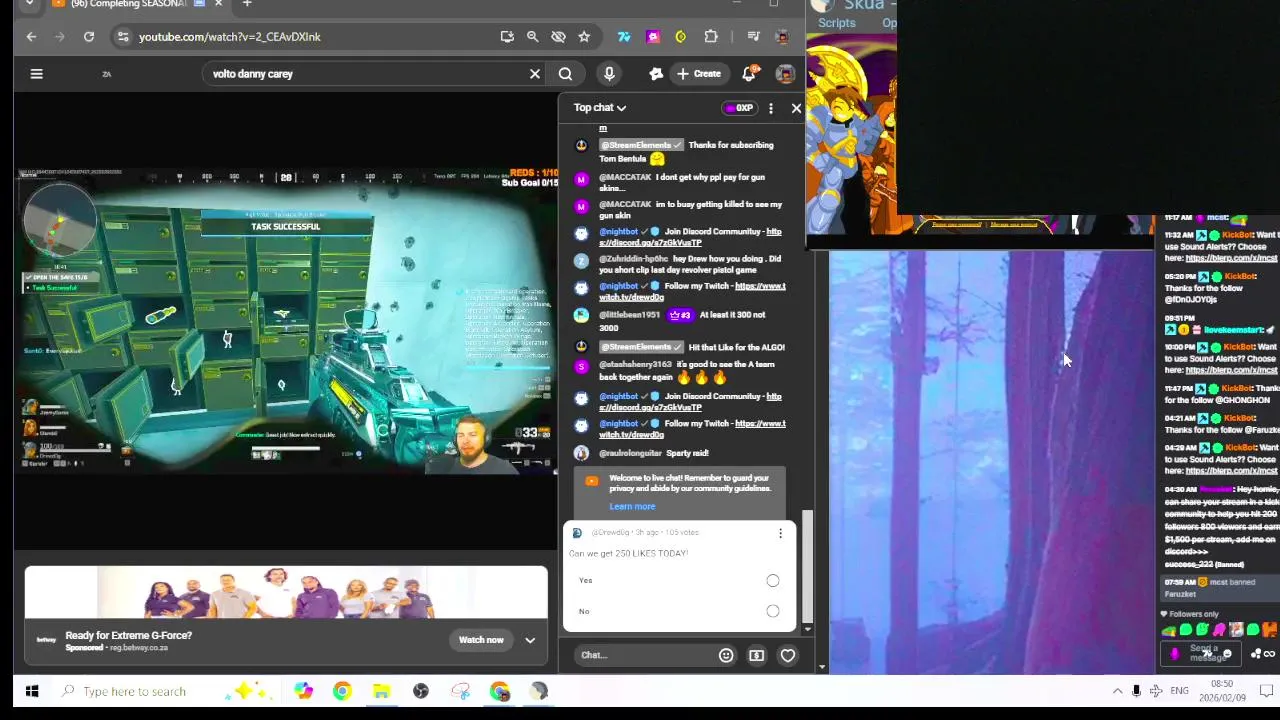
Task: Open the emoji picker in chat
Action: click(x=726, y=656)
